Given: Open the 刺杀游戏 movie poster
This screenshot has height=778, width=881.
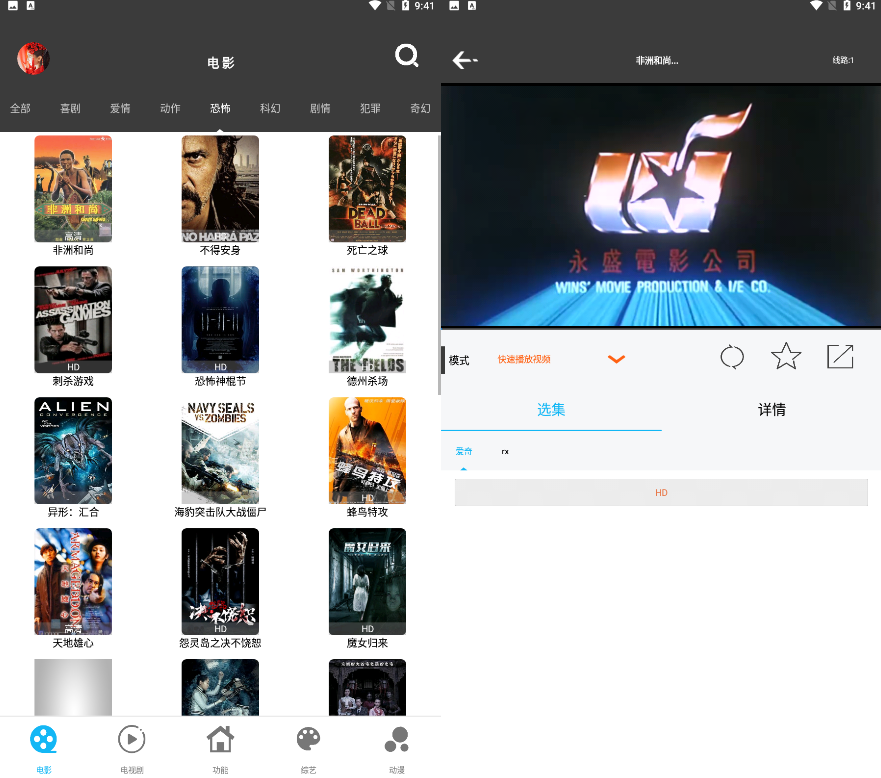Looking at the screenshot, I should click(73, 319).
